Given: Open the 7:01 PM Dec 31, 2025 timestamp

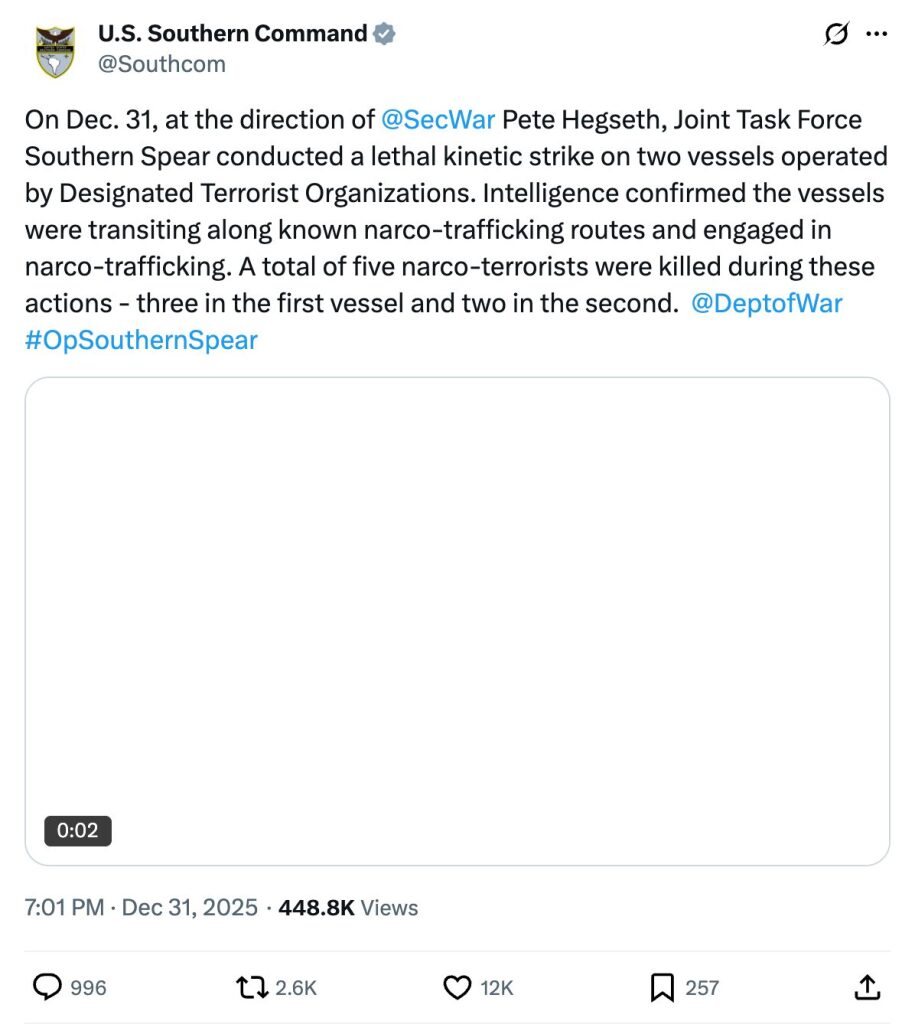Looking at the screenshot, I should coord(140,907).
